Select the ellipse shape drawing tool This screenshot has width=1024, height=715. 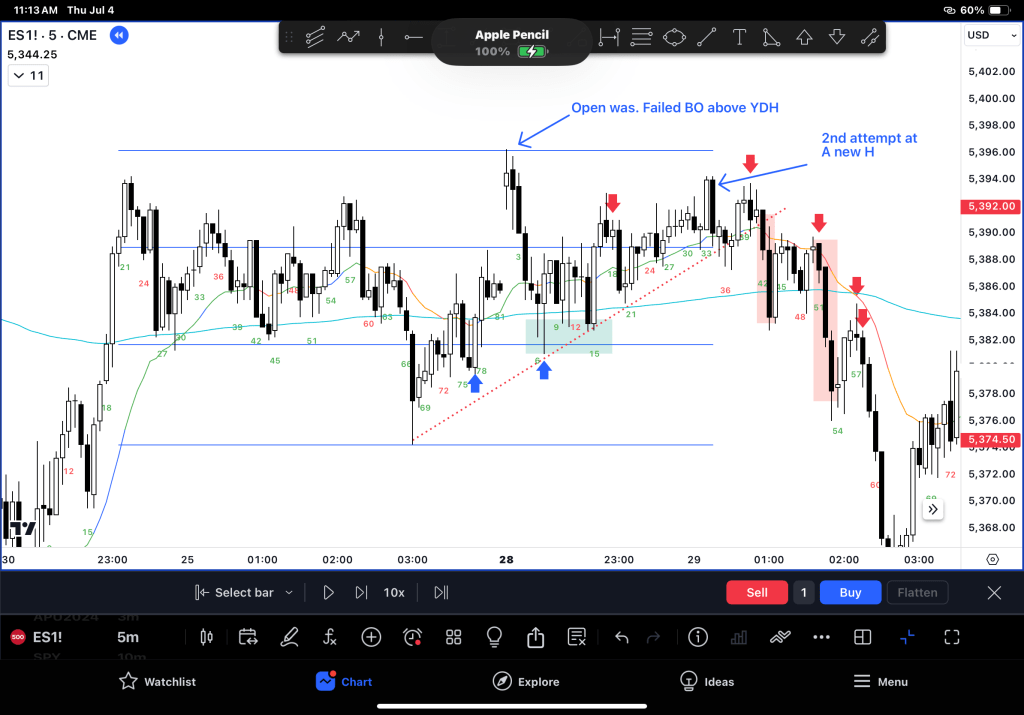point(675,38)
